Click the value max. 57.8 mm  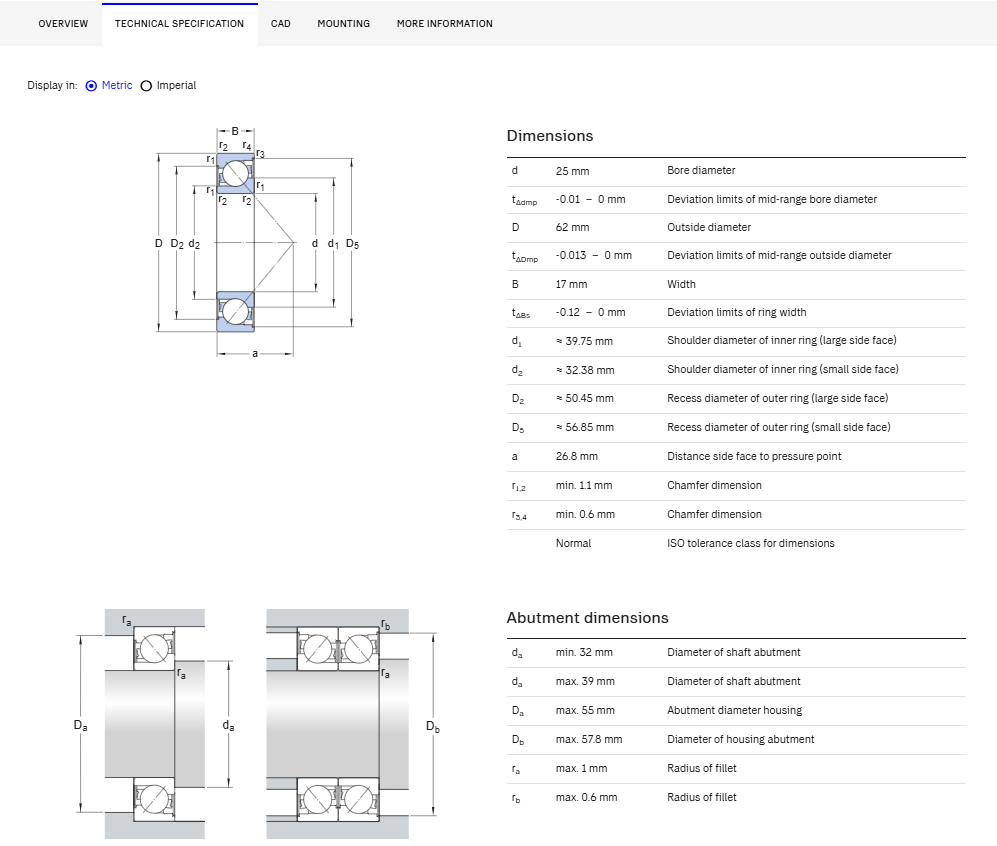pyautogui.click(x=589, y=739)
